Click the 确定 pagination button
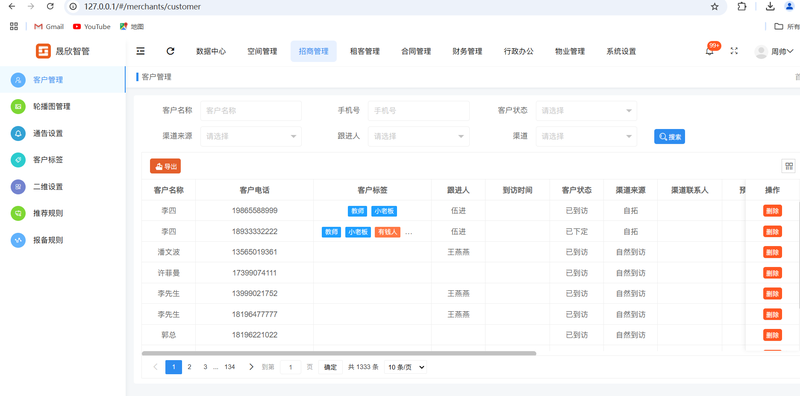Viewport: 800px width, 396px height. (x=331, y=367)
